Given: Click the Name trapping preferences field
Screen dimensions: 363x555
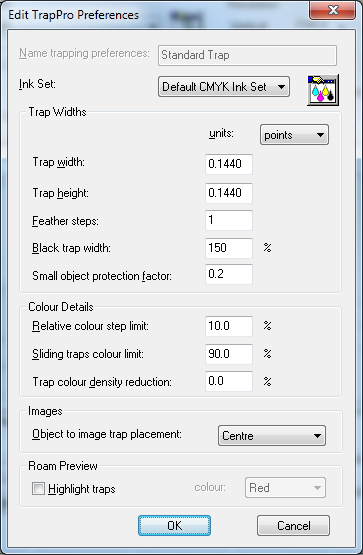Looking at the screenshot, I should pyautogui.click(x=247, y=55).
